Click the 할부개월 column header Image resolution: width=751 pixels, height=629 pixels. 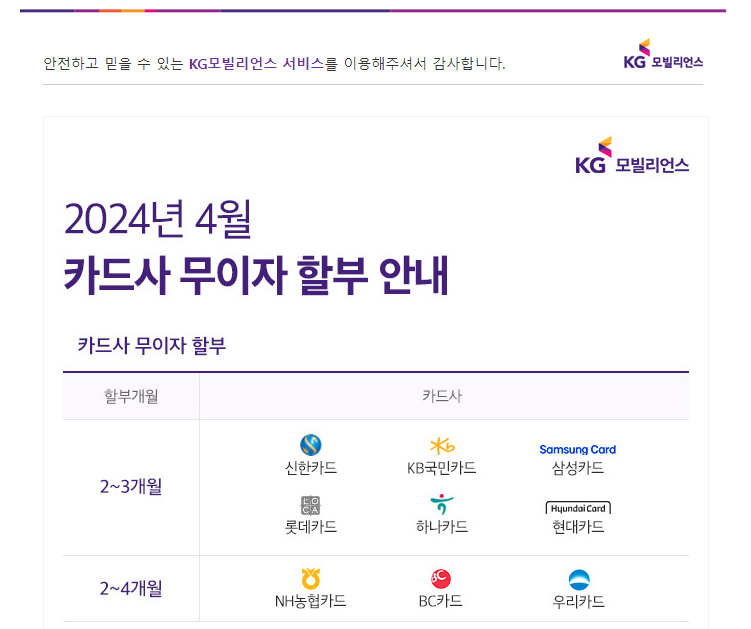coord(131,396)
